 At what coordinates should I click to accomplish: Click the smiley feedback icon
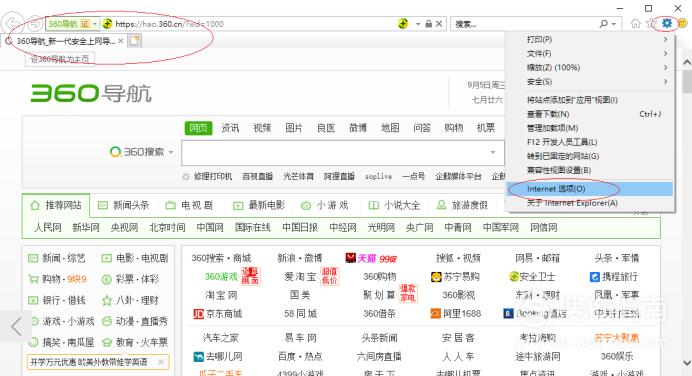tap(682, 23)
